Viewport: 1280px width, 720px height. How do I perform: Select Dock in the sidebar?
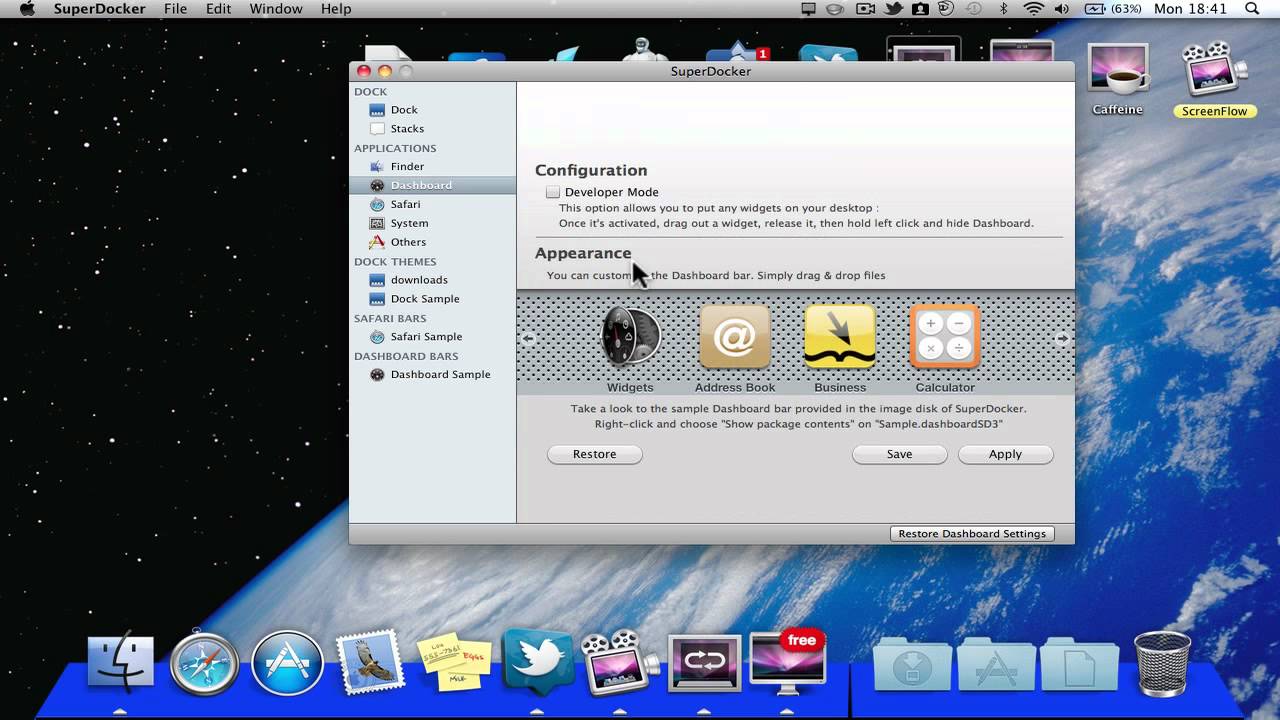[404, 110]
